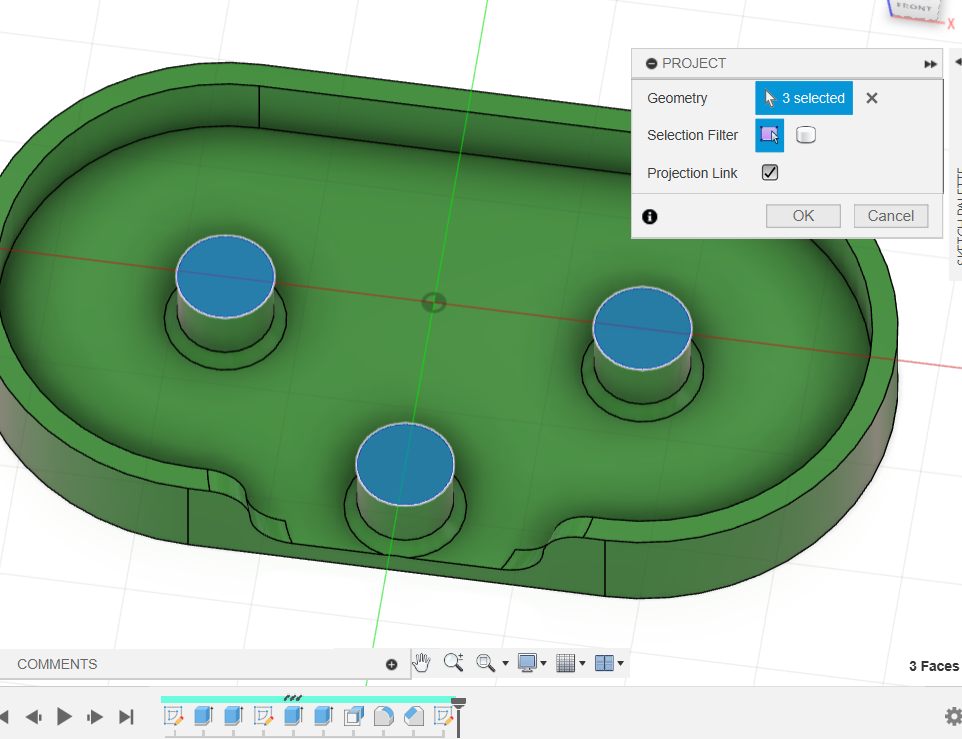Image resolution: width=962 pixels, height=739 pixels.
Task: Activate the Specified Entities selection filter
Action: pyautogui.click(x=769, y=135)
